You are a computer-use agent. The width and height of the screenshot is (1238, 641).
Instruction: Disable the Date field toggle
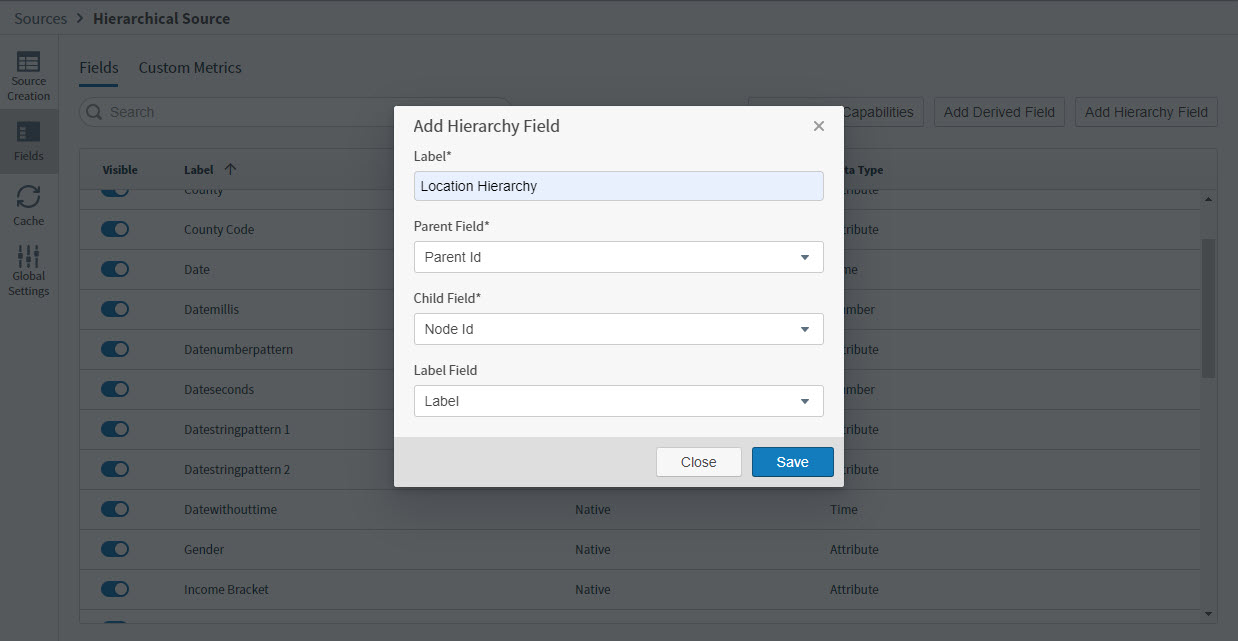[114, 269]
